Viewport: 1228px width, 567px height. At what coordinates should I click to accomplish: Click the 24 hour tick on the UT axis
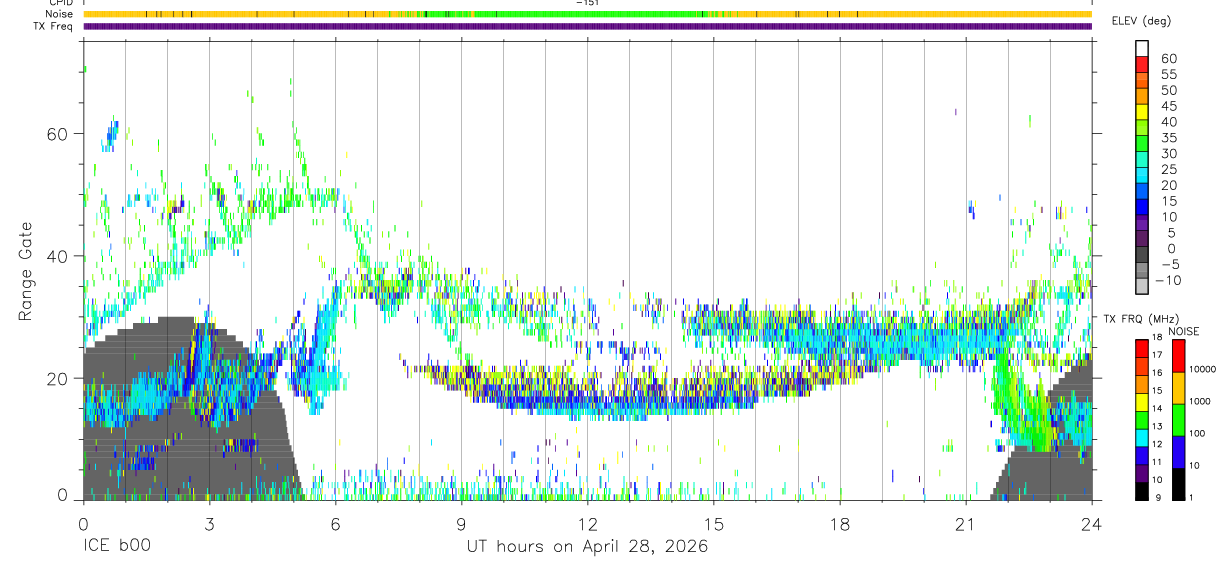(1092, 524)
